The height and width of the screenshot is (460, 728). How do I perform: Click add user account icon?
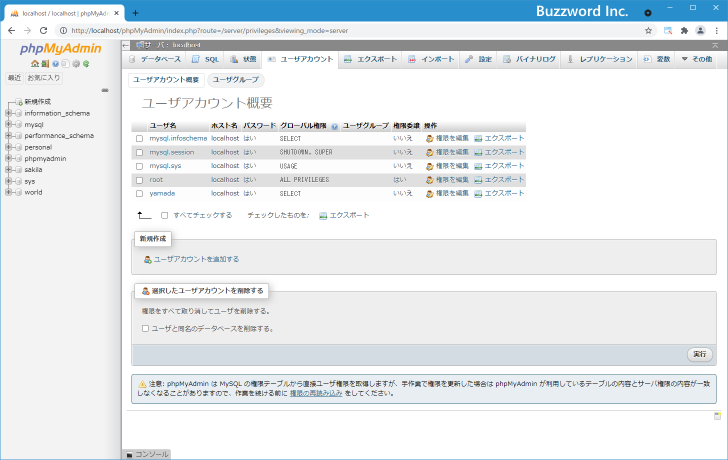coord(148,259)
